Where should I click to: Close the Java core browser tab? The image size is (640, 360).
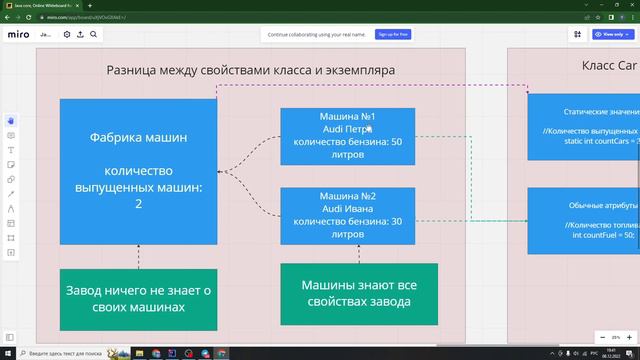[x=77, y=6]
